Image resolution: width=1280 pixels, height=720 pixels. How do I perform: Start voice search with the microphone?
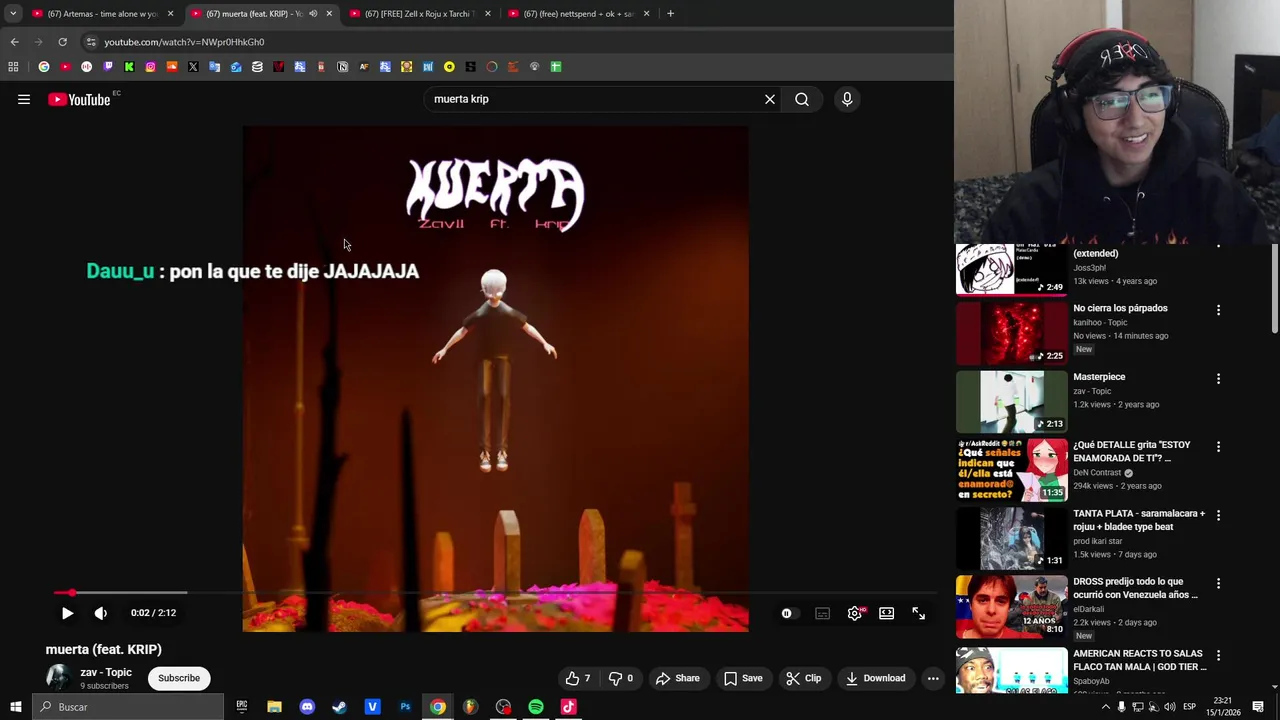tap(847, 99)
